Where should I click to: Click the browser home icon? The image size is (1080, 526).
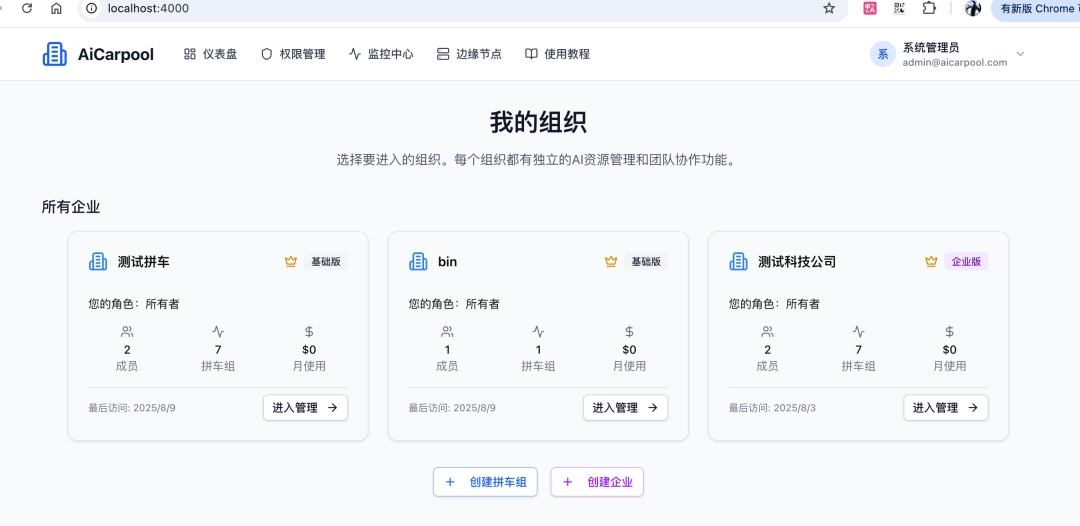coord(56,8)
